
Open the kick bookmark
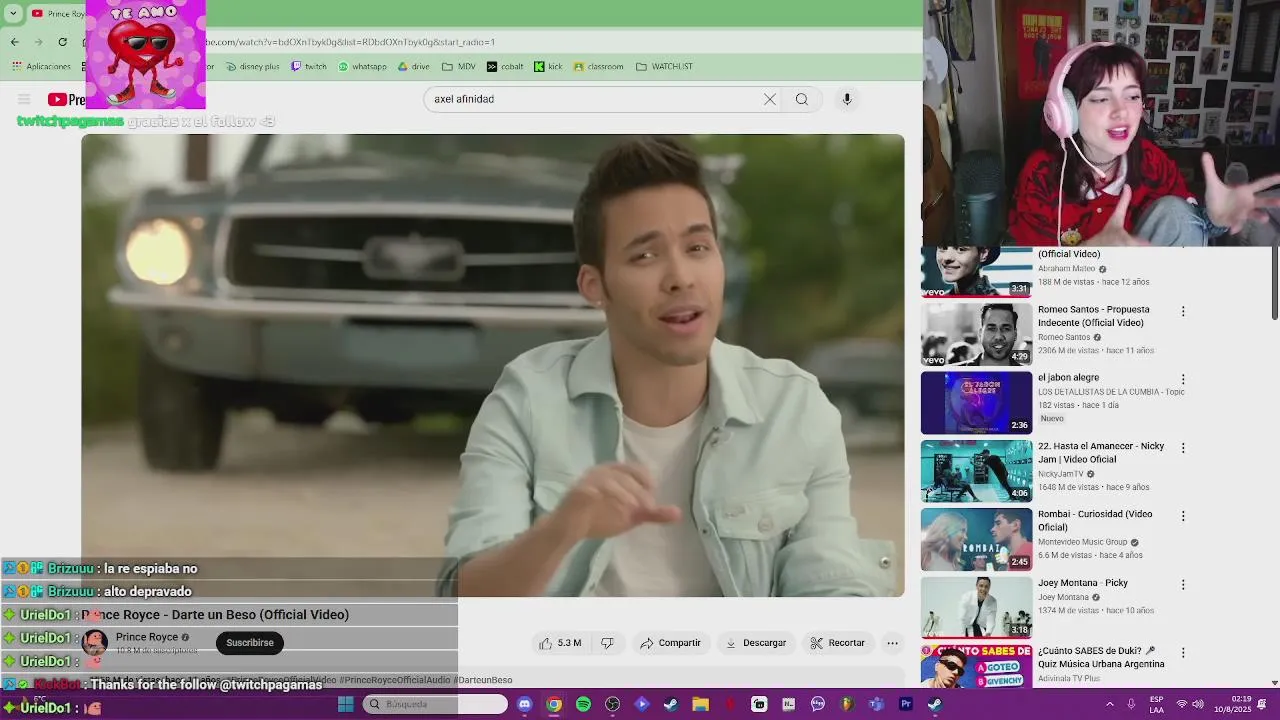point(548,67)
